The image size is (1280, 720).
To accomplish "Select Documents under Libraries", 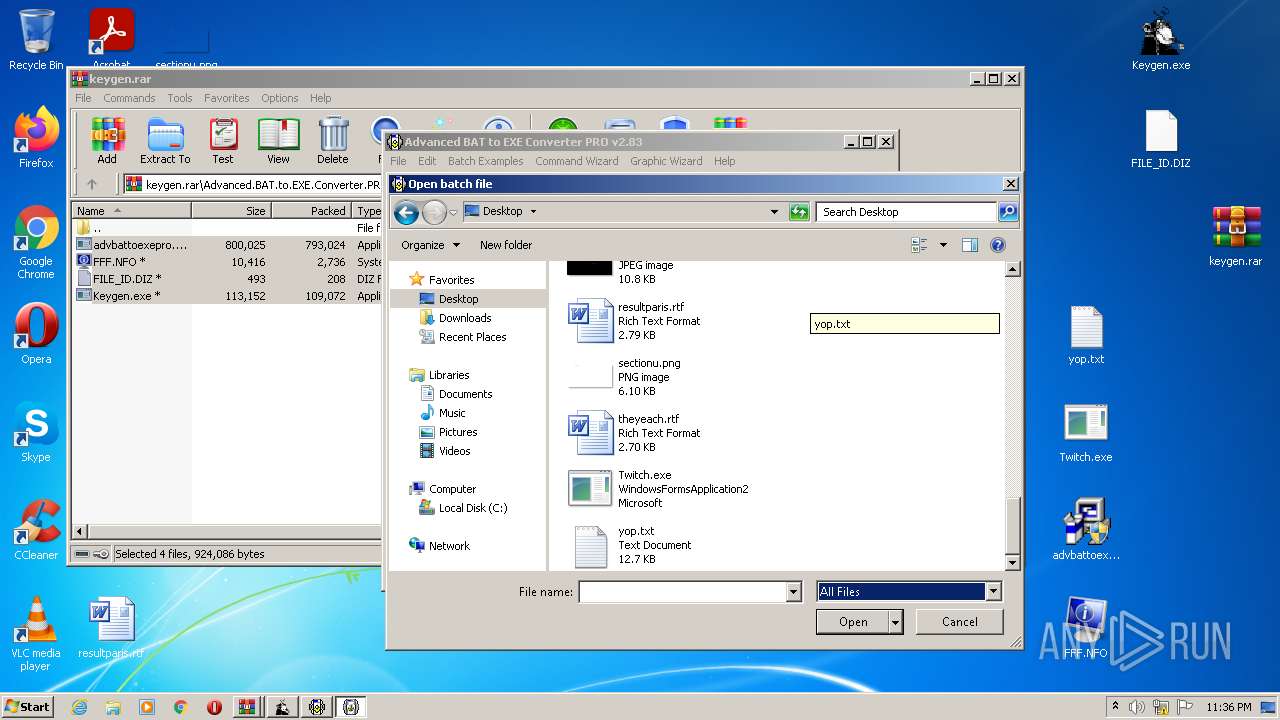I will 465,394.
